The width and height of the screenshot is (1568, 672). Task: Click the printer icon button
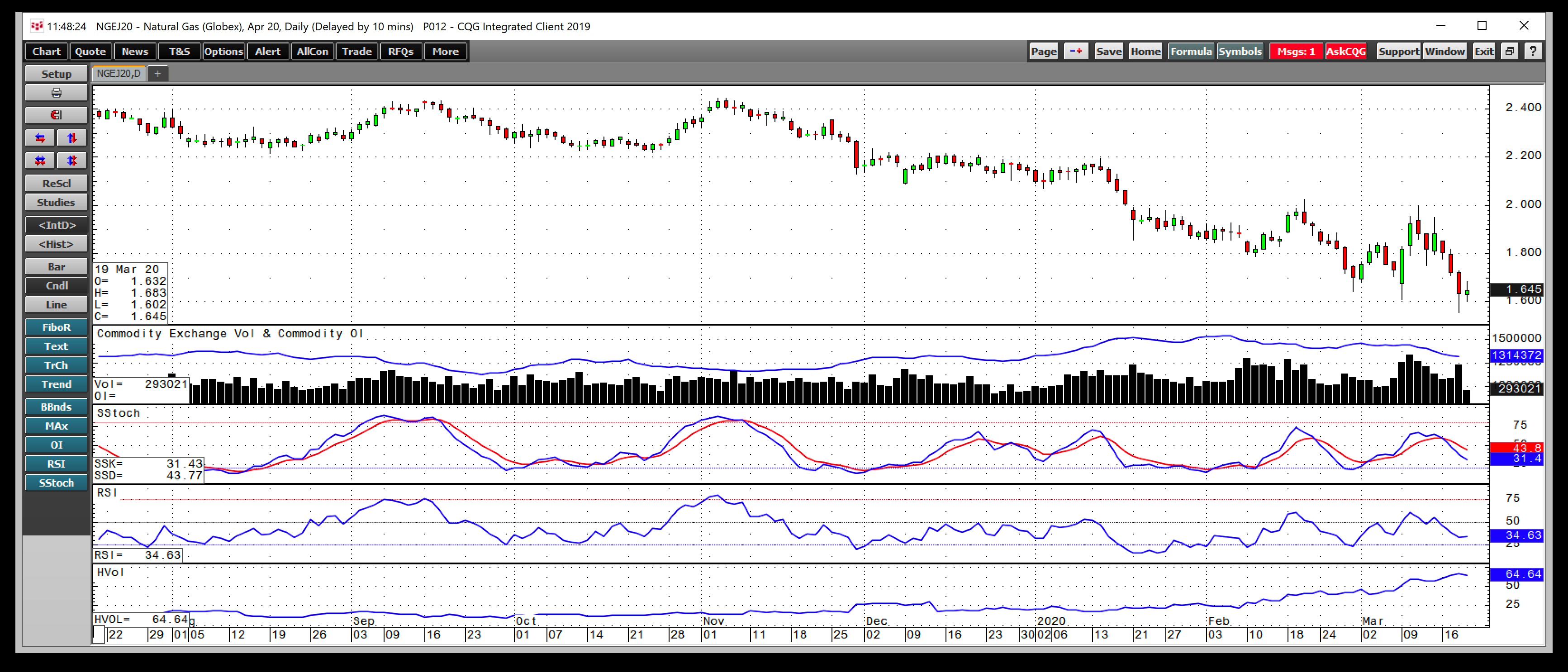point(56,93)
